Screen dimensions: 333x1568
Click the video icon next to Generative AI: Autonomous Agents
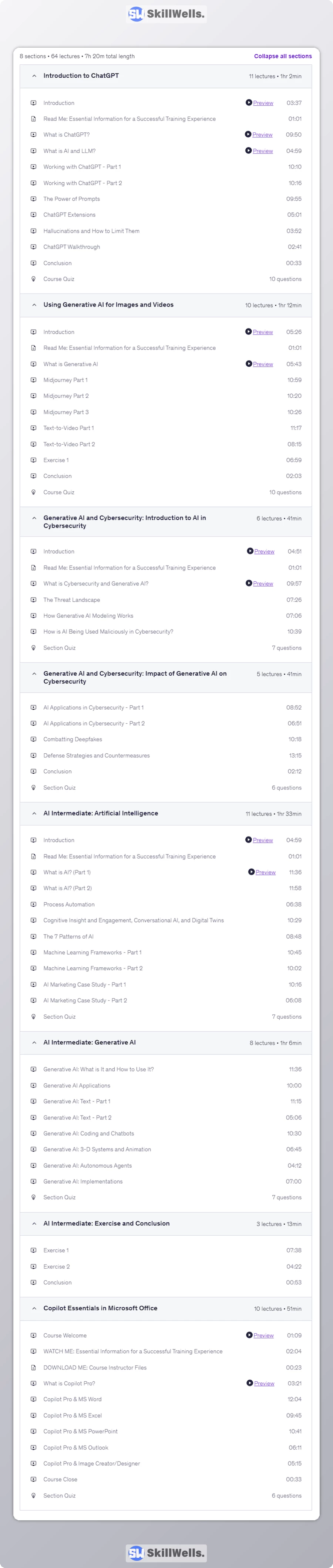[33, 1166]
